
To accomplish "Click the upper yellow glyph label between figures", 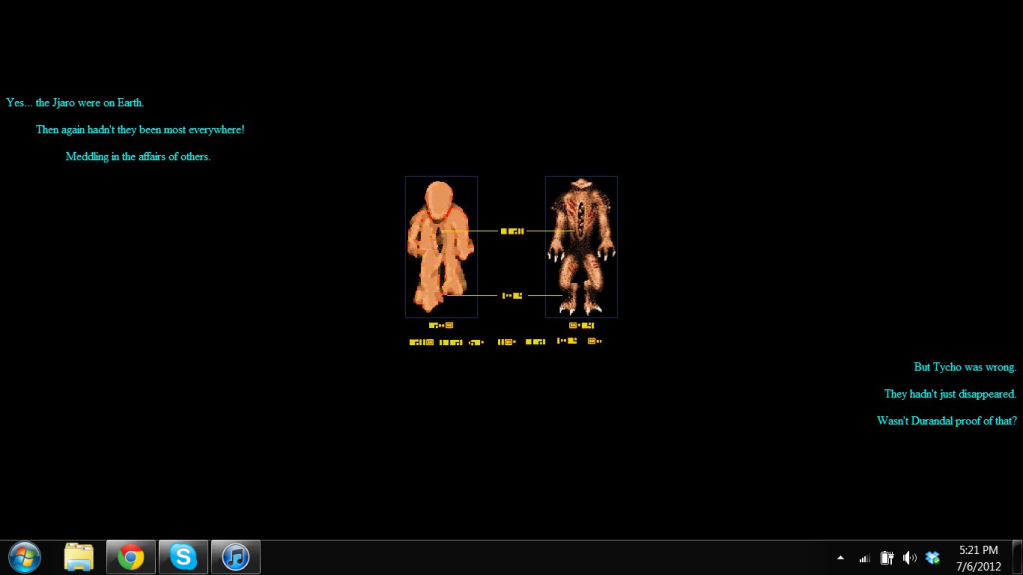I will 512,231.
